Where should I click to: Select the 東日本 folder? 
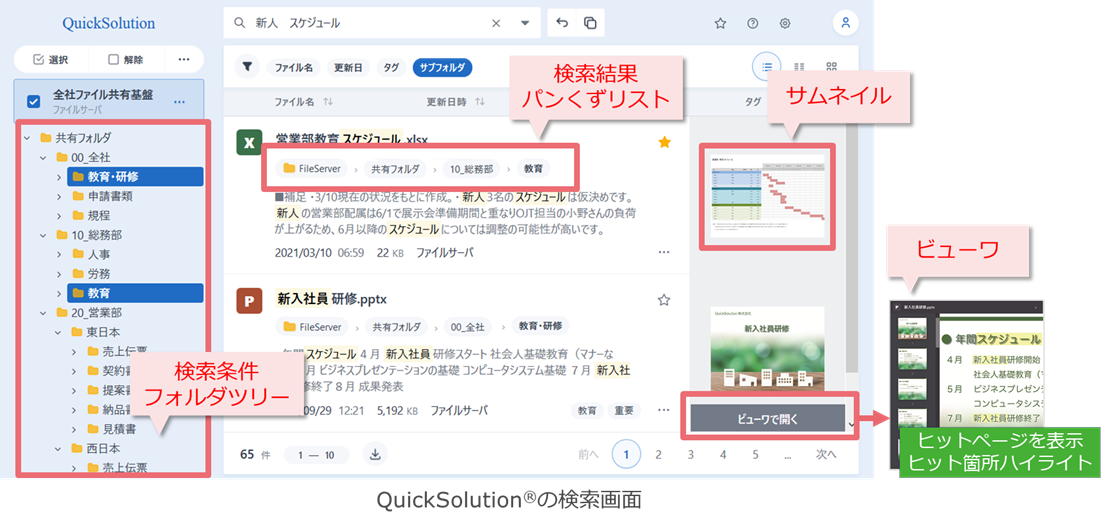(x=96, y=332)
